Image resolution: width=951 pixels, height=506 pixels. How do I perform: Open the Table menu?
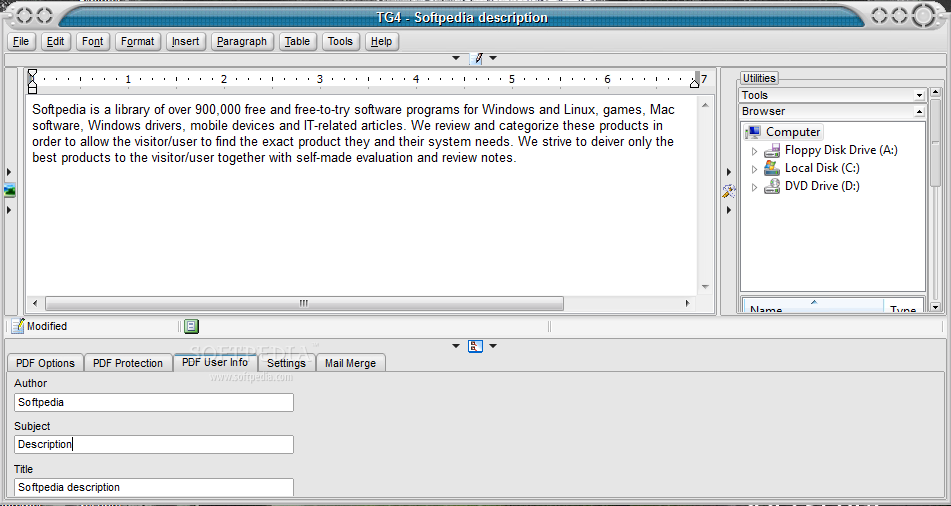click(297, 41)
